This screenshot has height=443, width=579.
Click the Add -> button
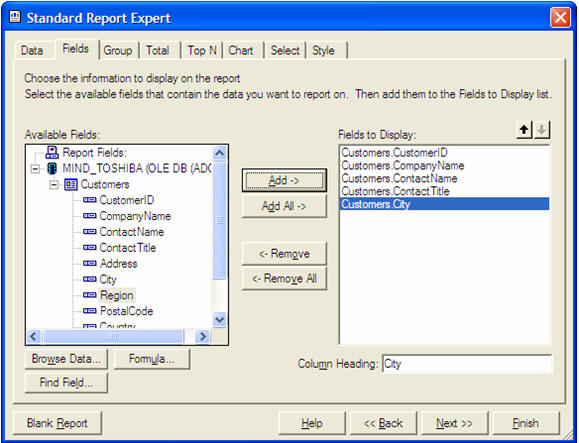(284, 181)
